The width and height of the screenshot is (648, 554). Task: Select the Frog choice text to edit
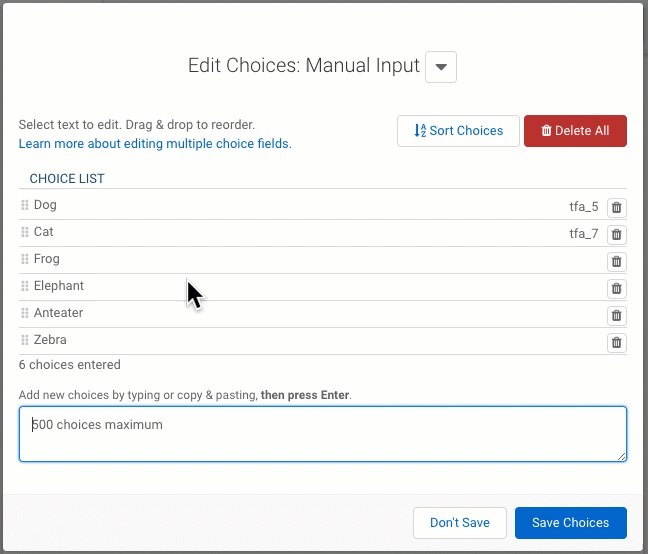[47, 259]
